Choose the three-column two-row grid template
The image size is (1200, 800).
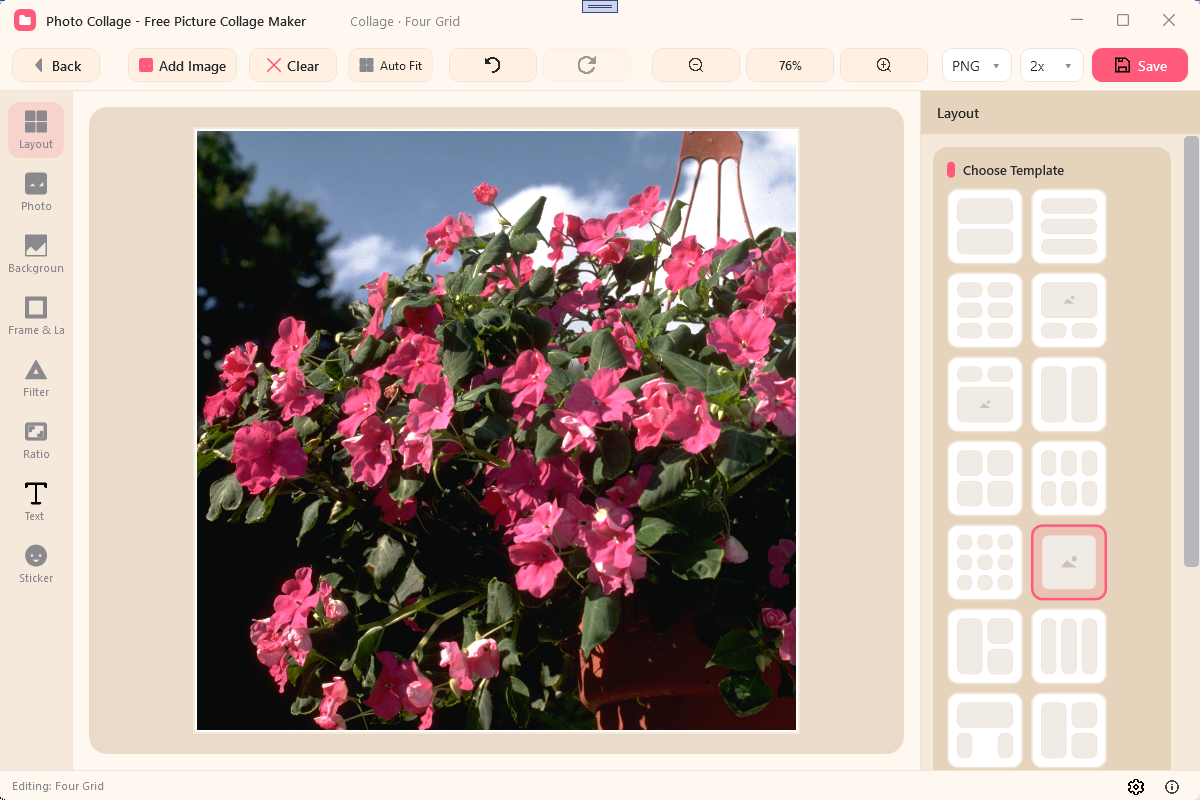coord(1069,478)
